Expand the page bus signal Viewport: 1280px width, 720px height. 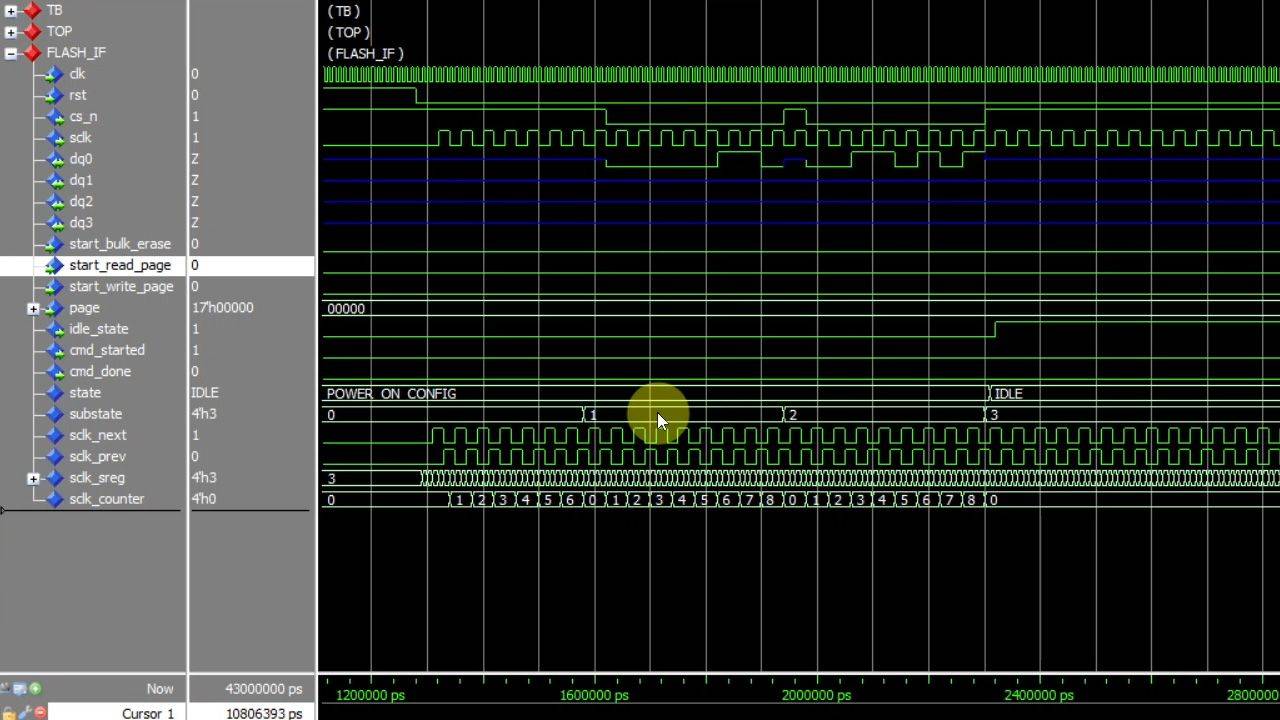pos(33,308)
